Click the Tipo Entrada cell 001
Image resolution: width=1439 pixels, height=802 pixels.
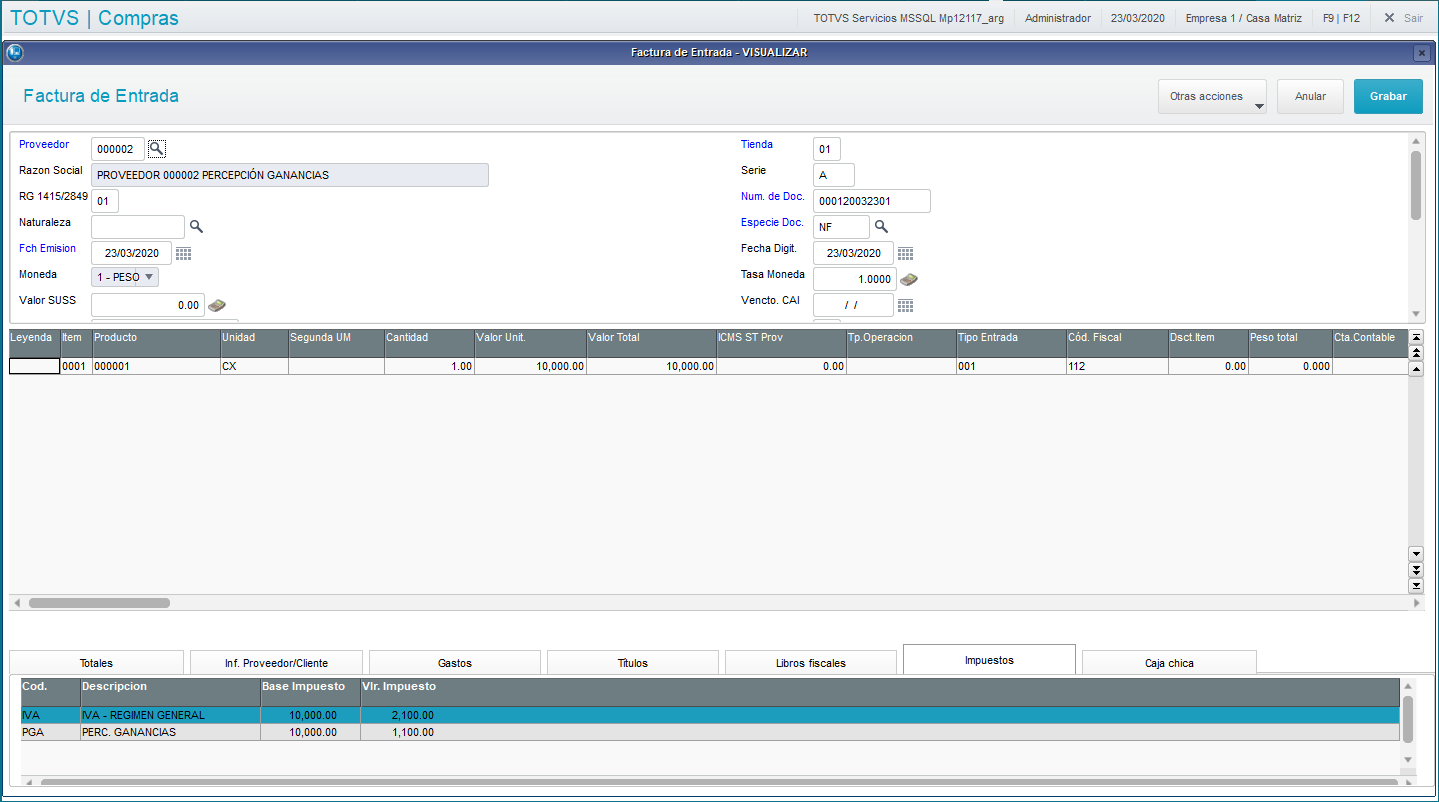pyautogui.click(x=1011, y=367)
